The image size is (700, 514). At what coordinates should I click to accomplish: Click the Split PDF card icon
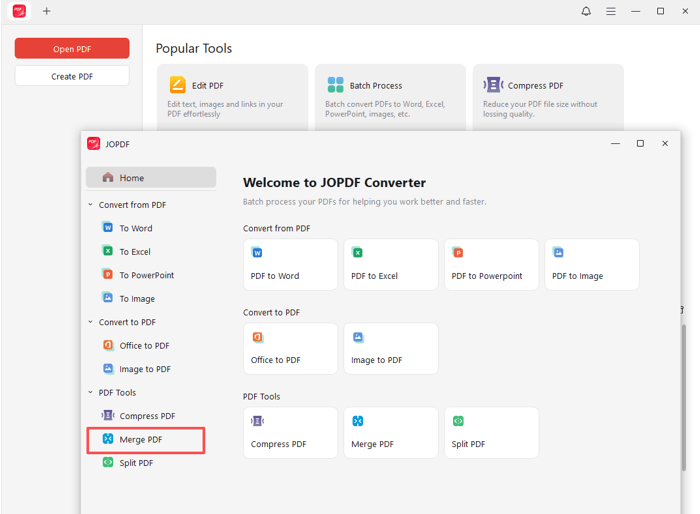[x=458, y=421]
